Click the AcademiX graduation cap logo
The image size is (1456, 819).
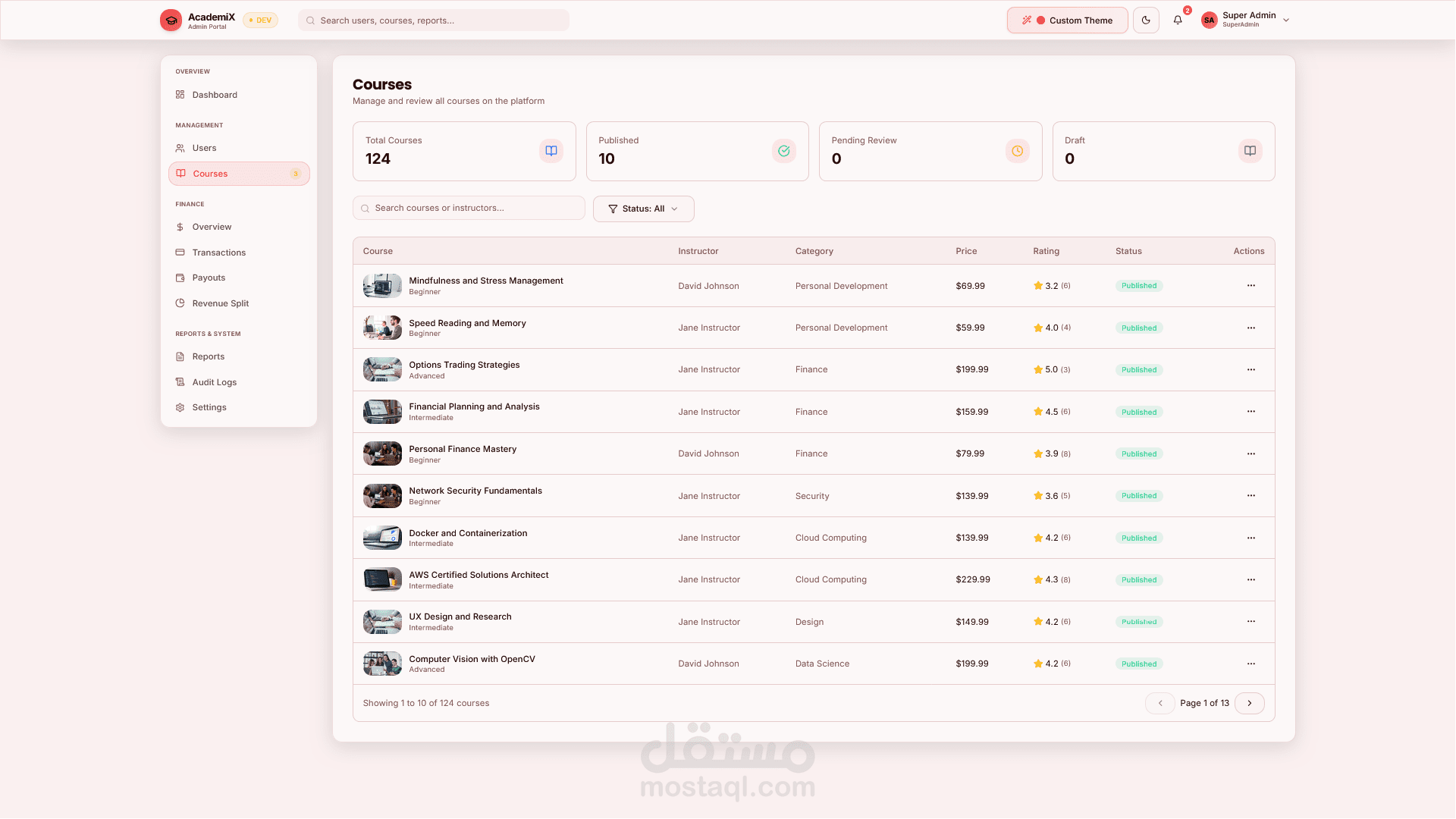171,20
